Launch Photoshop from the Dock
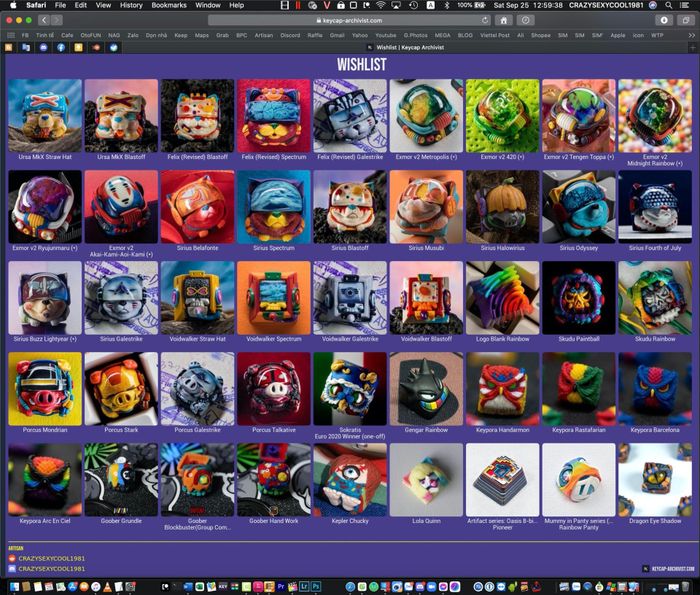The image size is (700, 595). click(315, 586)
